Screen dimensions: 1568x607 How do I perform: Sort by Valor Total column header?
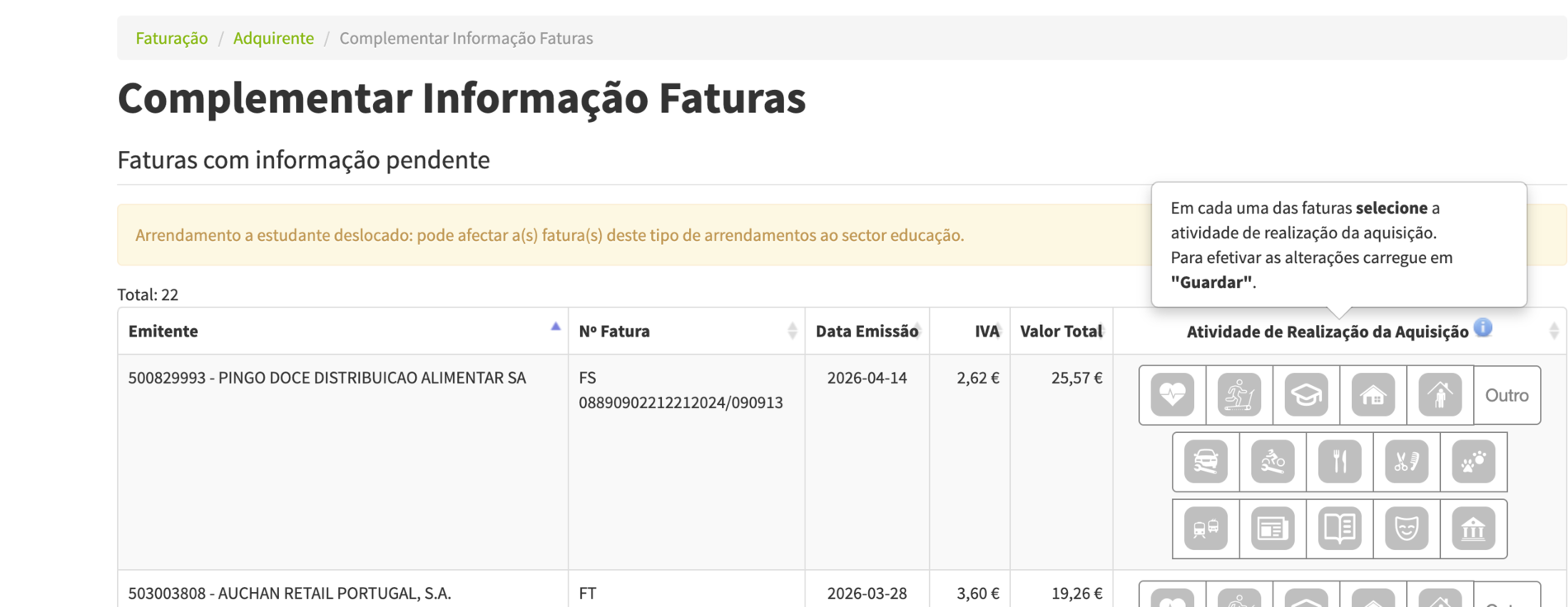point(1061,331)
